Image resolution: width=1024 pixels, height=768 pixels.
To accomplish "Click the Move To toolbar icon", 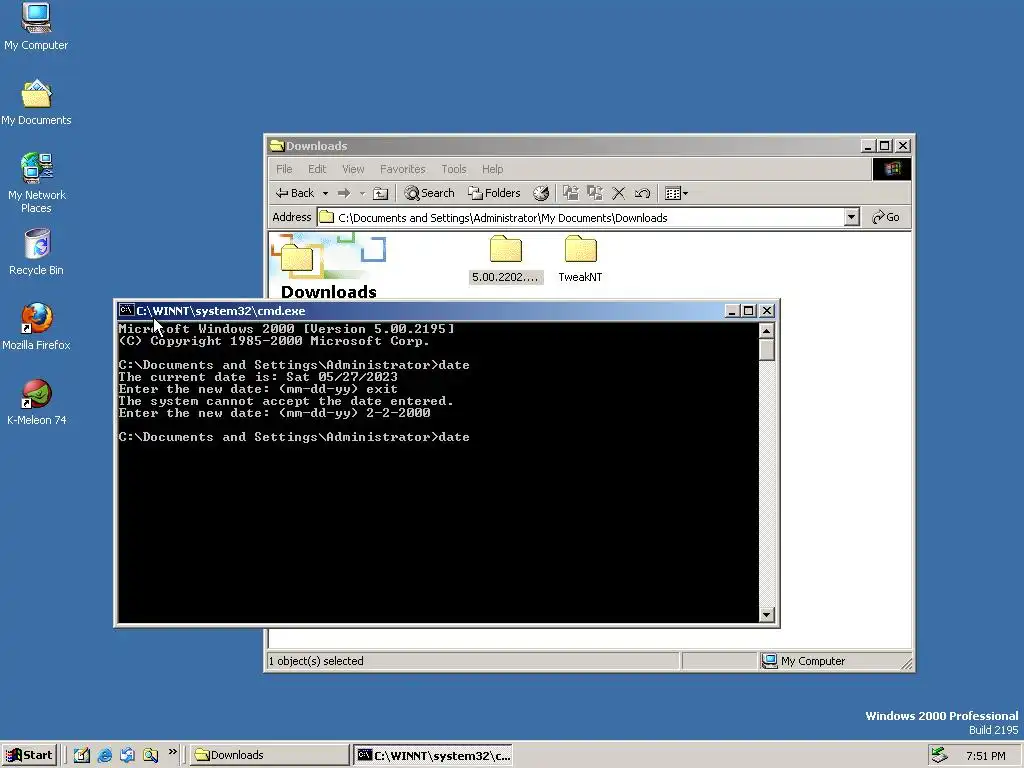I will point(571,193).
